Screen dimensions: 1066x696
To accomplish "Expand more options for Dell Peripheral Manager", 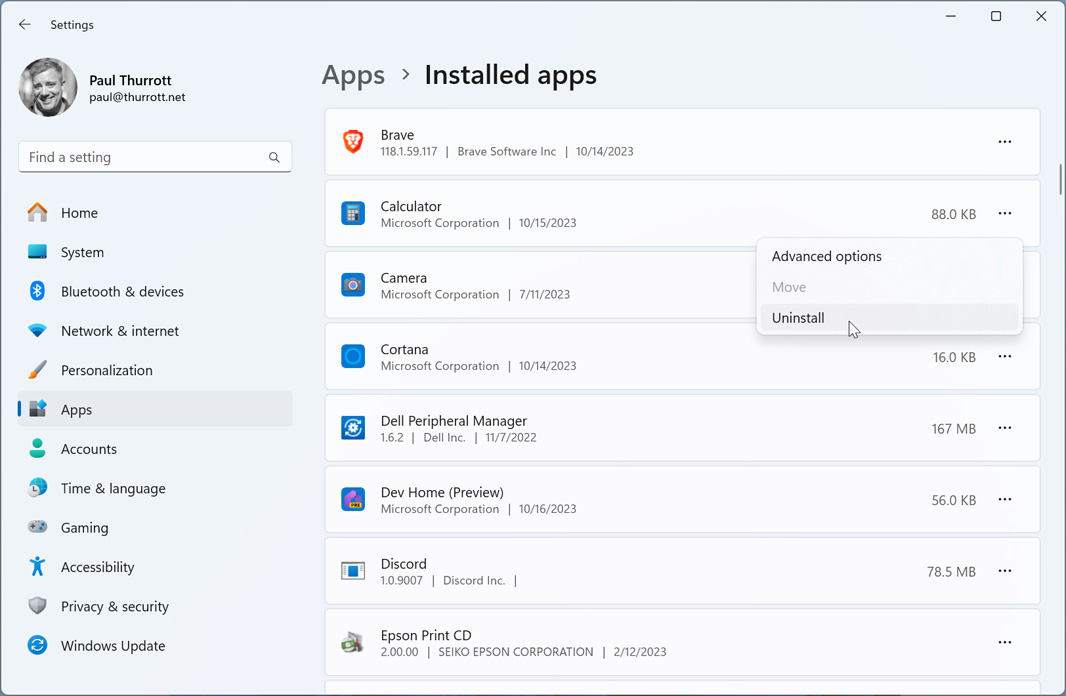I will click(1004, 428).
